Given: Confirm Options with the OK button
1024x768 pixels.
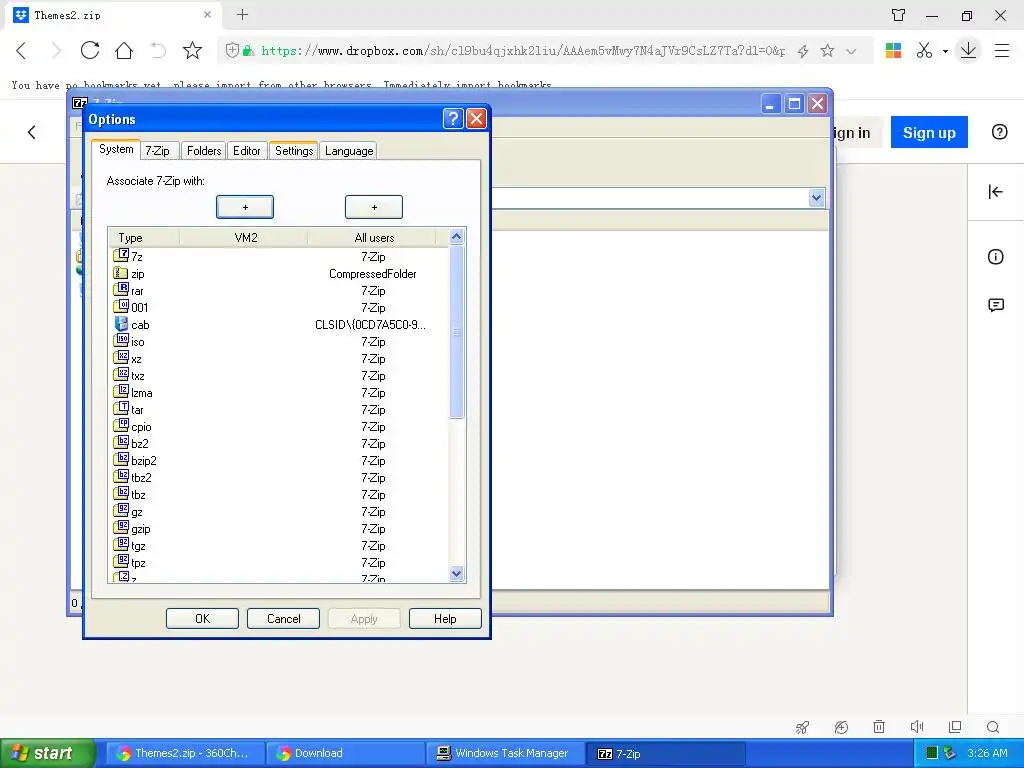Looking at the screenshot, I should coord(202,618).
